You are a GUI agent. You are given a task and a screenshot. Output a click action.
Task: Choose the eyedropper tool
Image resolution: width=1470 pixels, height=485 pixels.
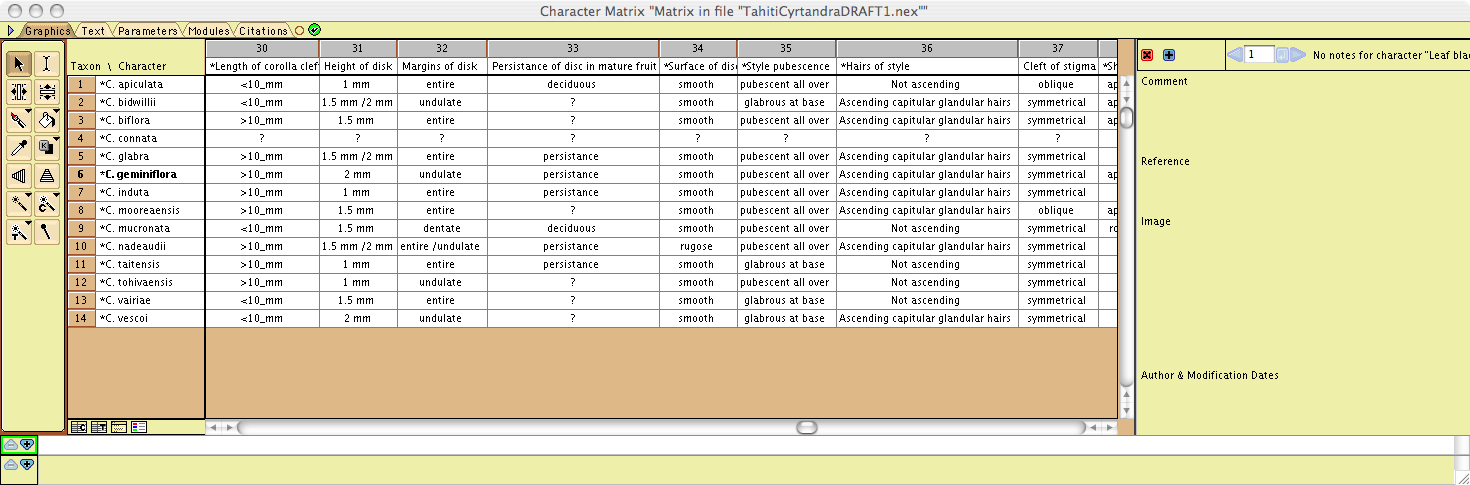tap(19, 148)
